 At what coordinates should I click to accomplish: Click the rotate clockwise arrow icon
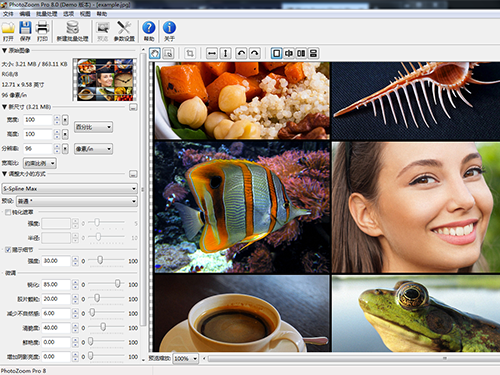tap(254, 53)
